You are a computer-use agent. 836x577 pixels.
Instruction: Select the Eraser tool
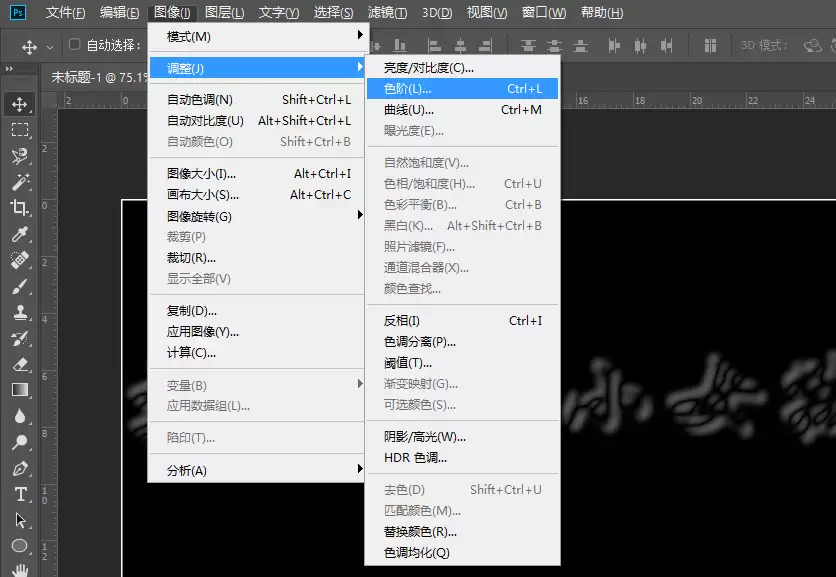click(x=20, y=364)
